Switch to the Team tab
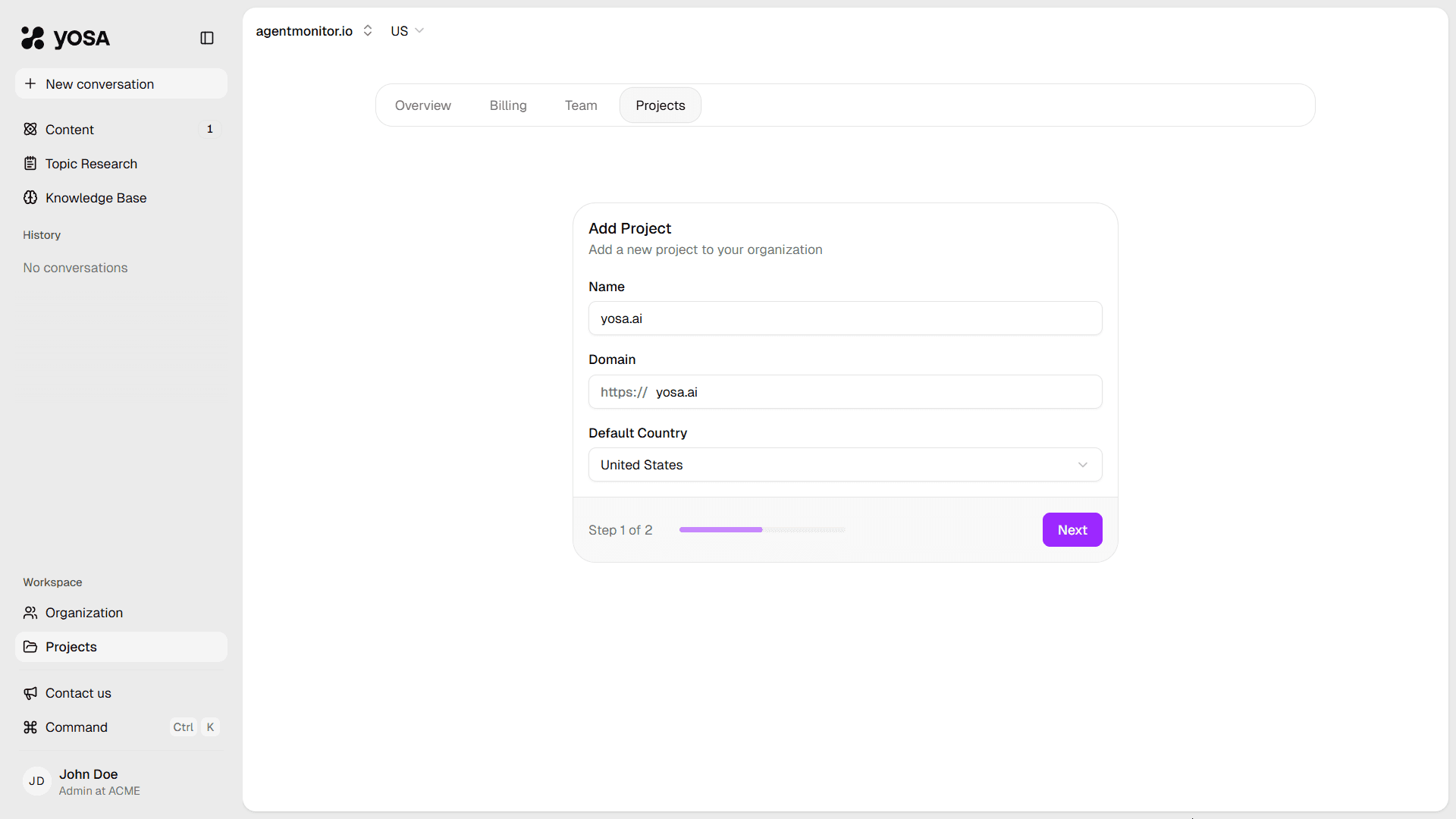This screenshot has width=1456, height=819. tap(580, 105)
